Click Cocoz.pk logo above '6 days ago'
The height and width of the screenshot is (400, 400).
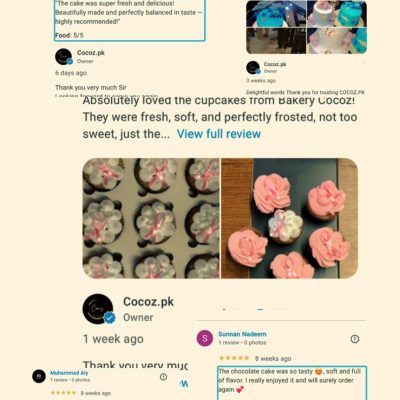coord(63,57)
